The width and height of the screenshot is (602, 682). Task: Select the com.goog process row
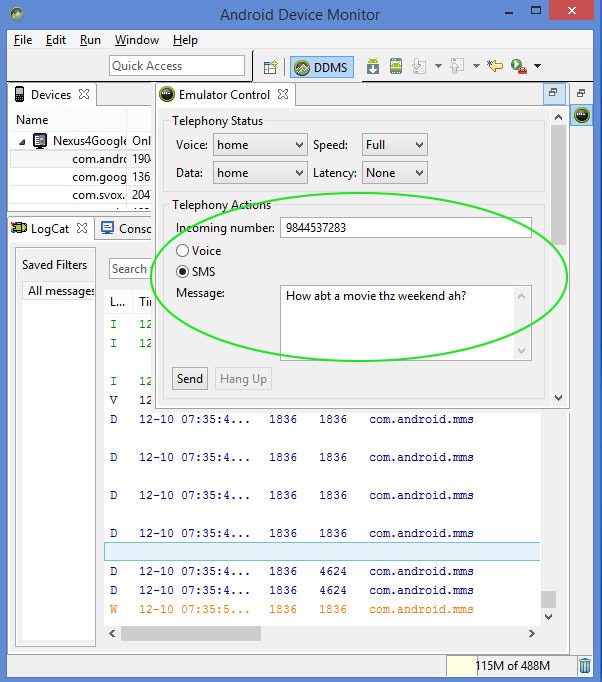80,177
